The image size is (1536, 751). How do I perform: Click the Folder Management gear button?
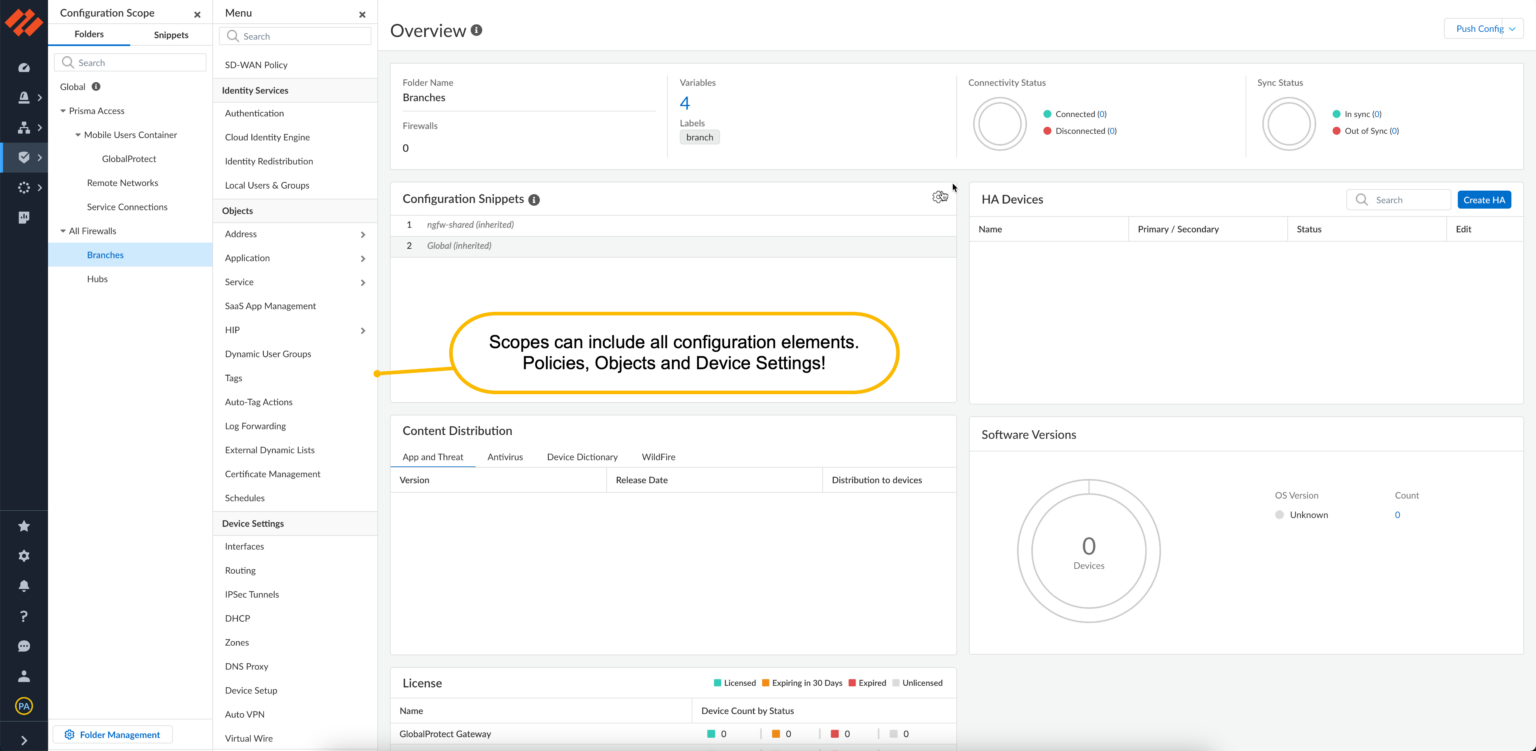(112, 734)
